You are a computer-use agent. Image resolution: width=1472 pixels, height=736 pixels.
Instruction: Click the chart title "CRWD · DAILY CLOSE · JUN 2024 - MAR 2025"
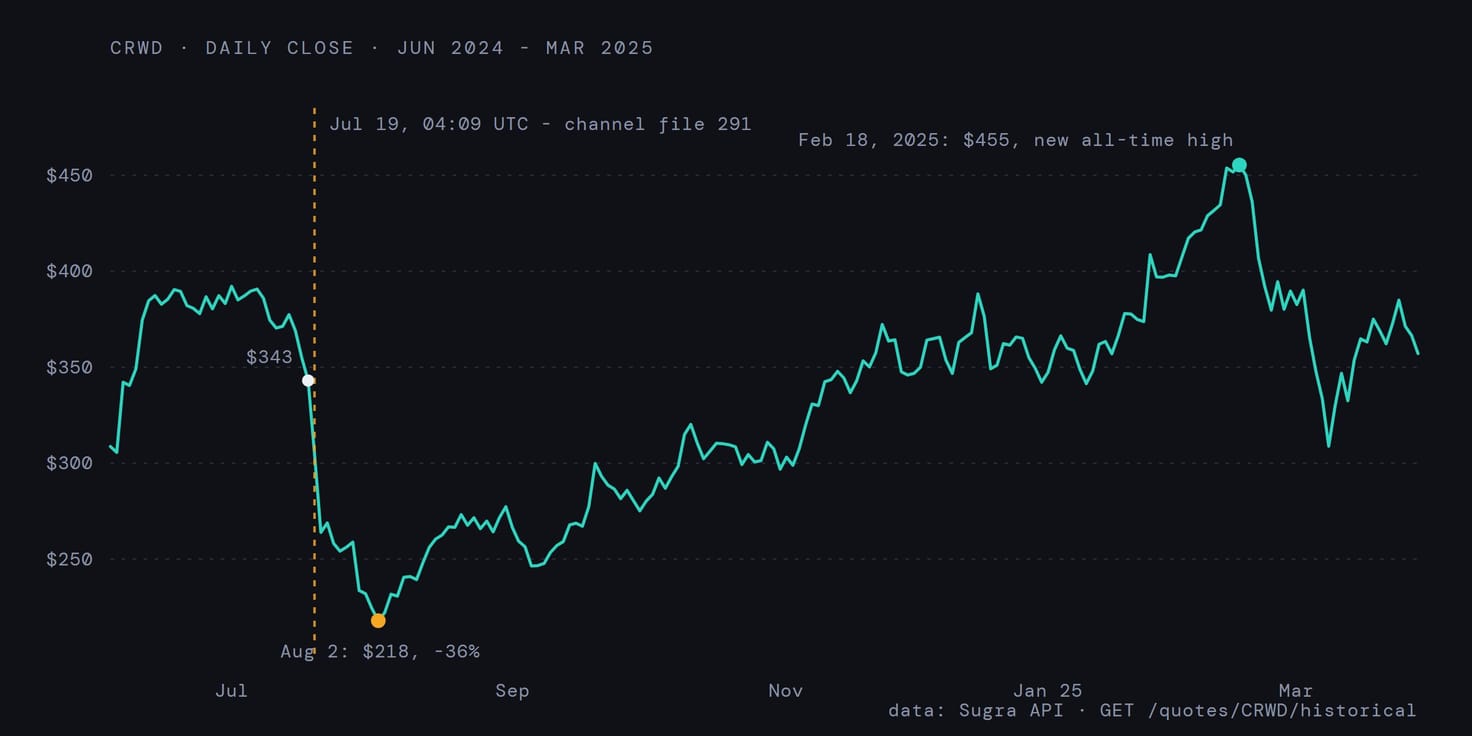click(382, 48)
